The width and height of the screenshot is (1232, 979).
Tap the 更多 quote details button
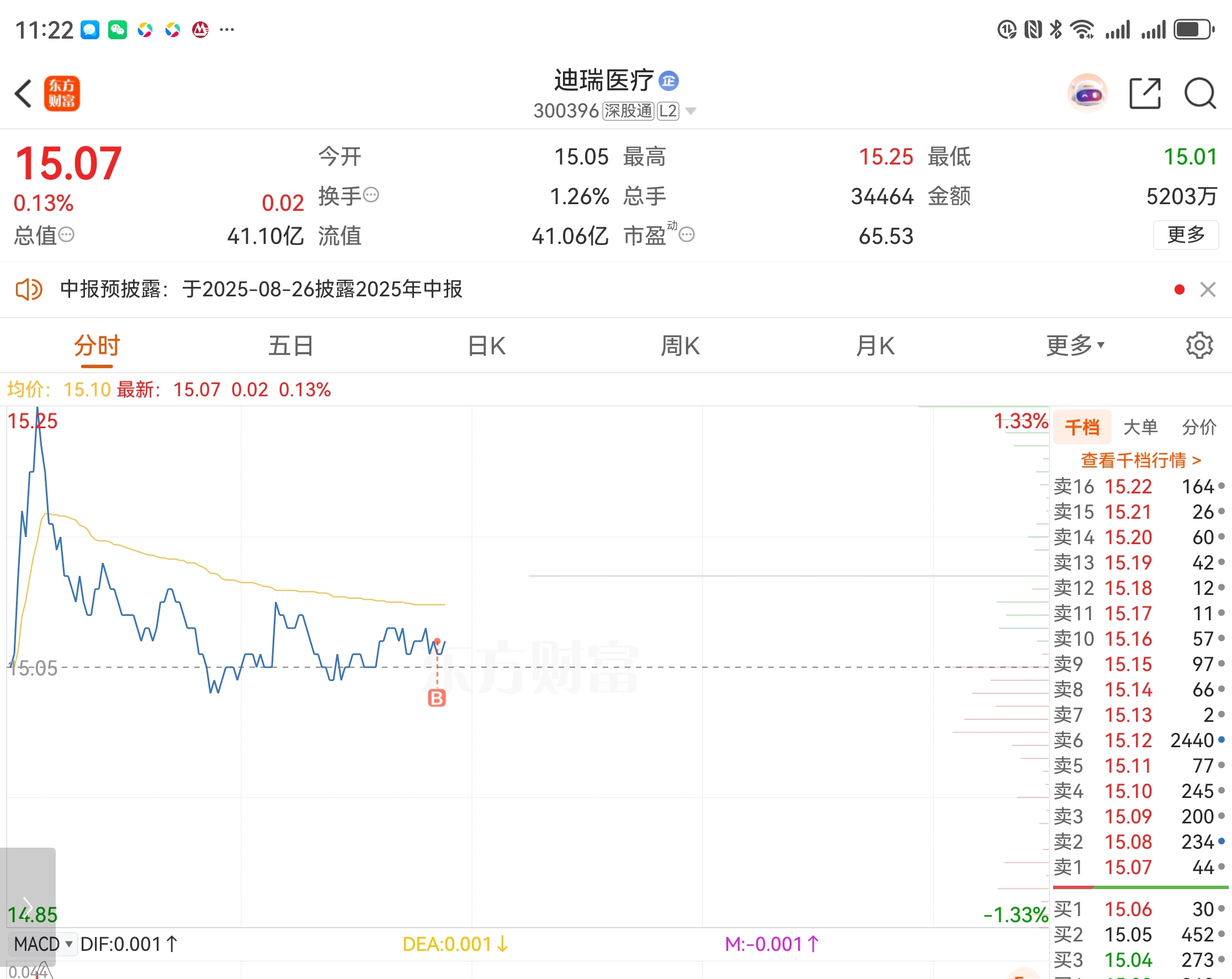(1186, 234)
